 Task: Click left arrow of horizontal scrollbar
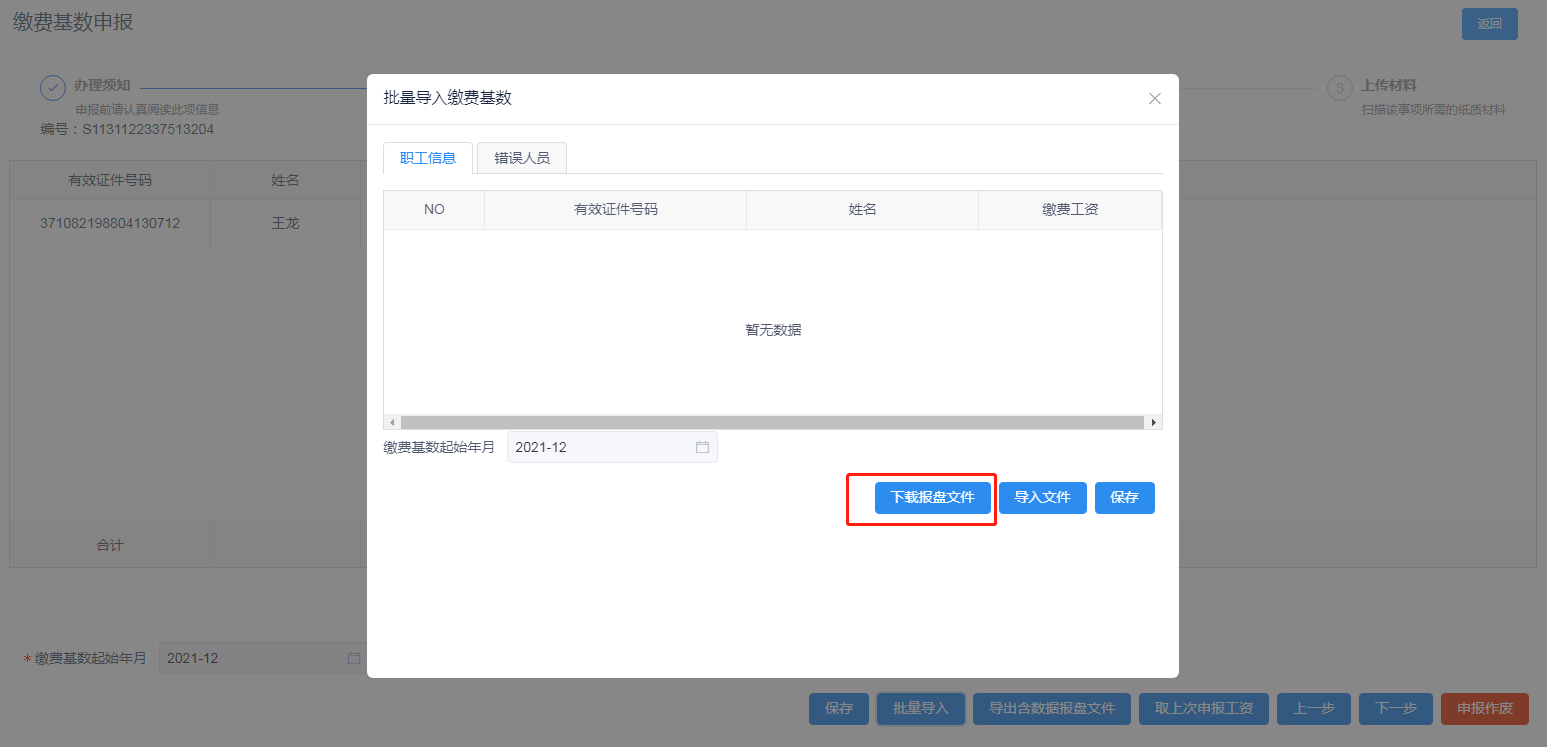coord(392,423)
